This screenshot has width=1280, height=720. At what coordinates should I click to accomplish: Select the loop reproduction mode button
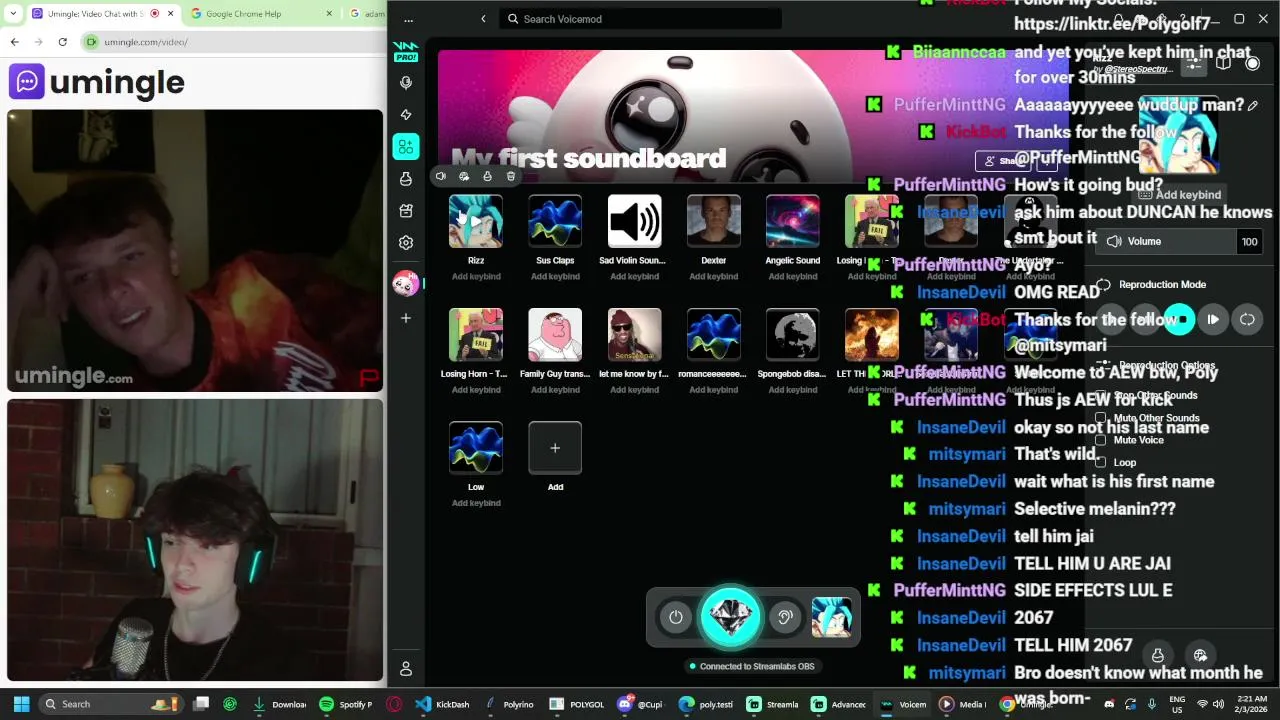(x=1247, y=320)
